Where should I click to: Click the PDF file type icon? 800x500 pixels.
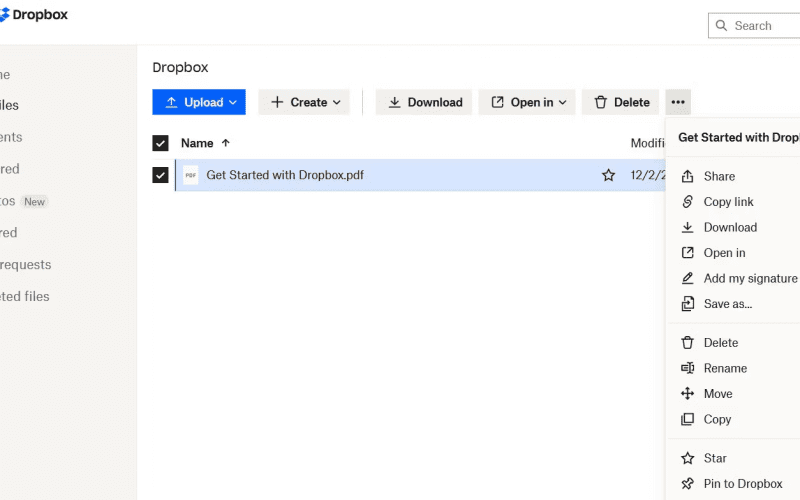click(x=190, y=175)
